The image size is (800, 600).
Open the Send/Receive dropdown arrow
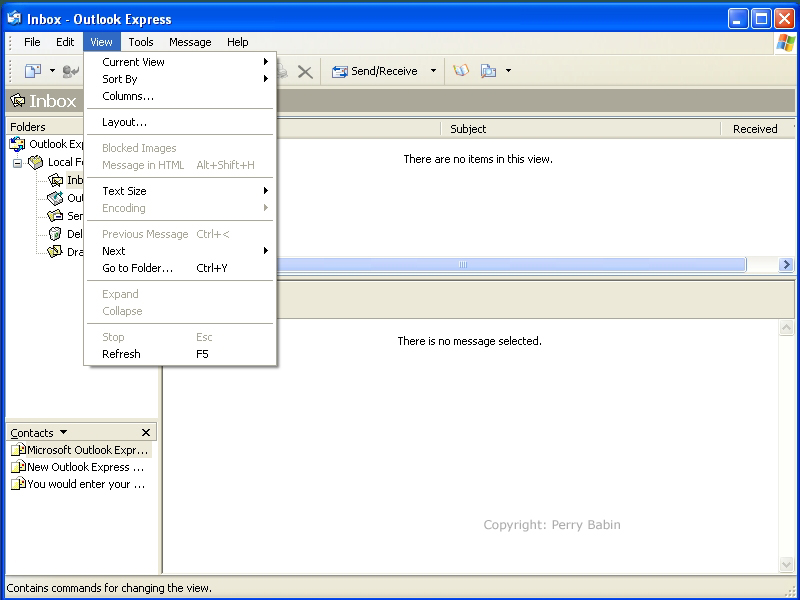coord(433,71)
